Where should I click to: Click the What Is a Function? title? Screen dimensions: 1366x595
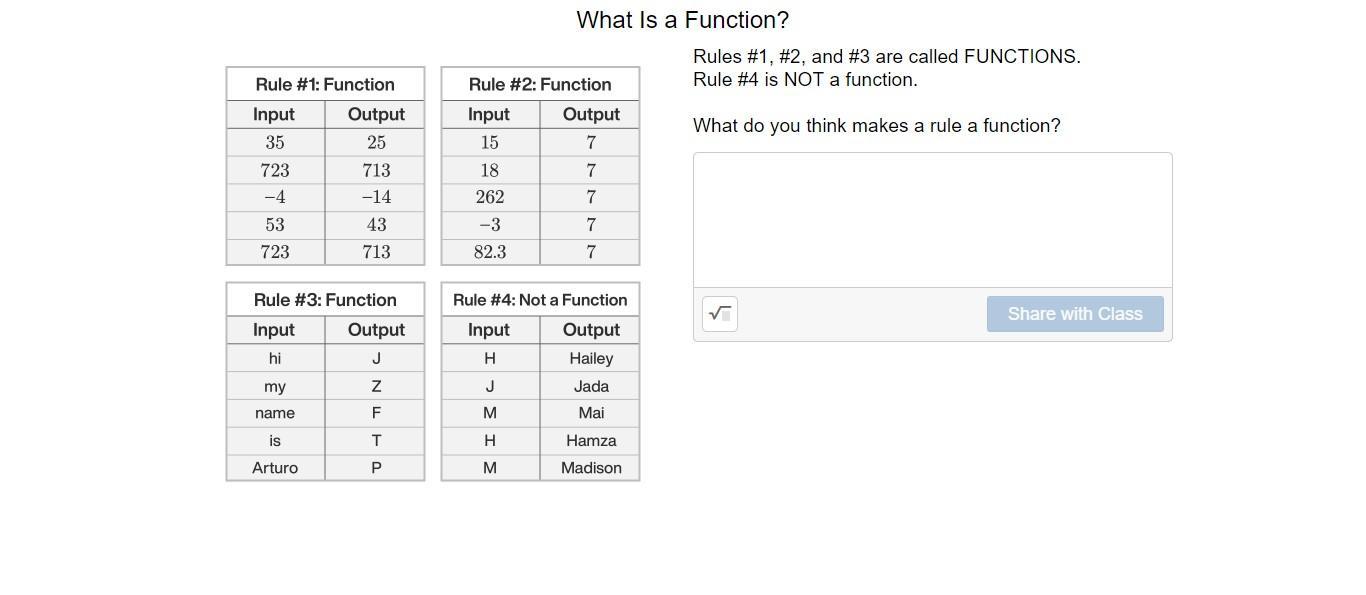[x=683, y=20]
